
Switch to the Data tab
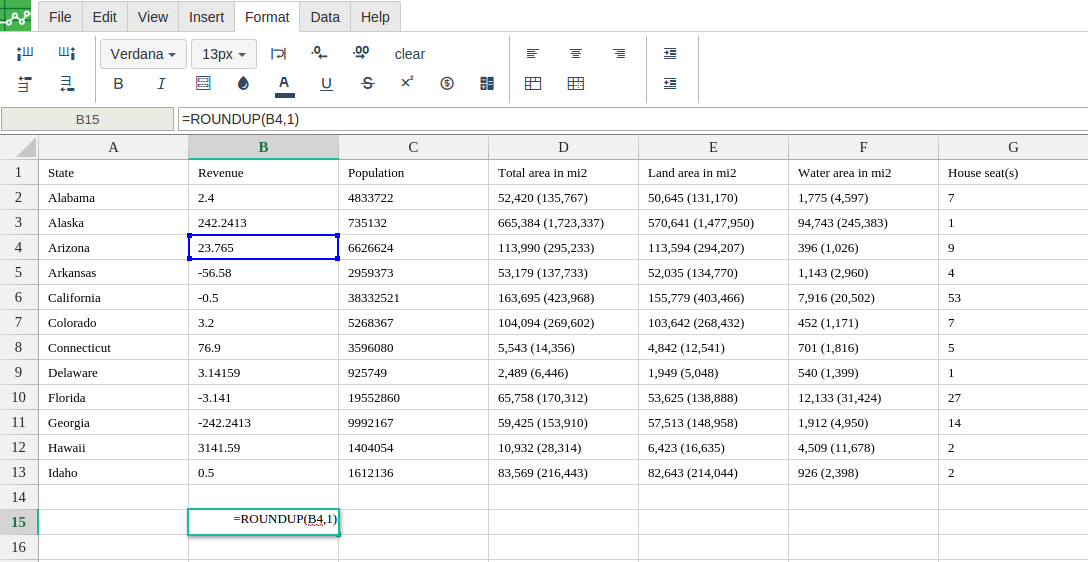coord(324,17)
